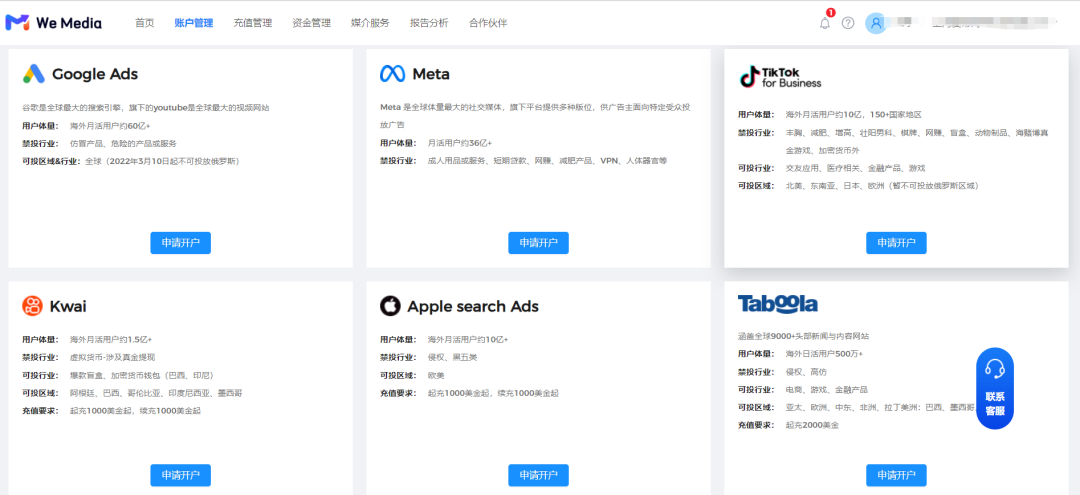Viewport: 1080px width, 495px height.
Task: Click the Kwai heading text
Action: 68,306
